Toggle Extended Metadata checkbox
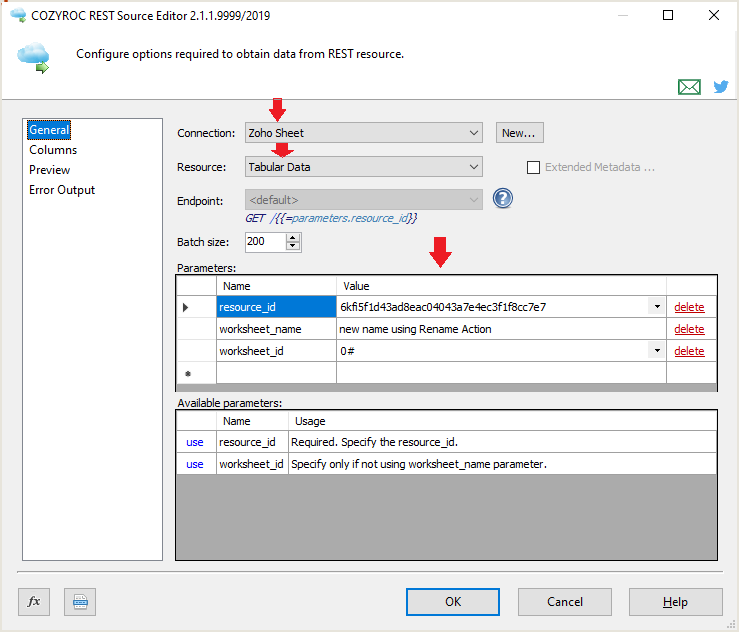The width and height of the screenshot is (739, 632). 533,167
